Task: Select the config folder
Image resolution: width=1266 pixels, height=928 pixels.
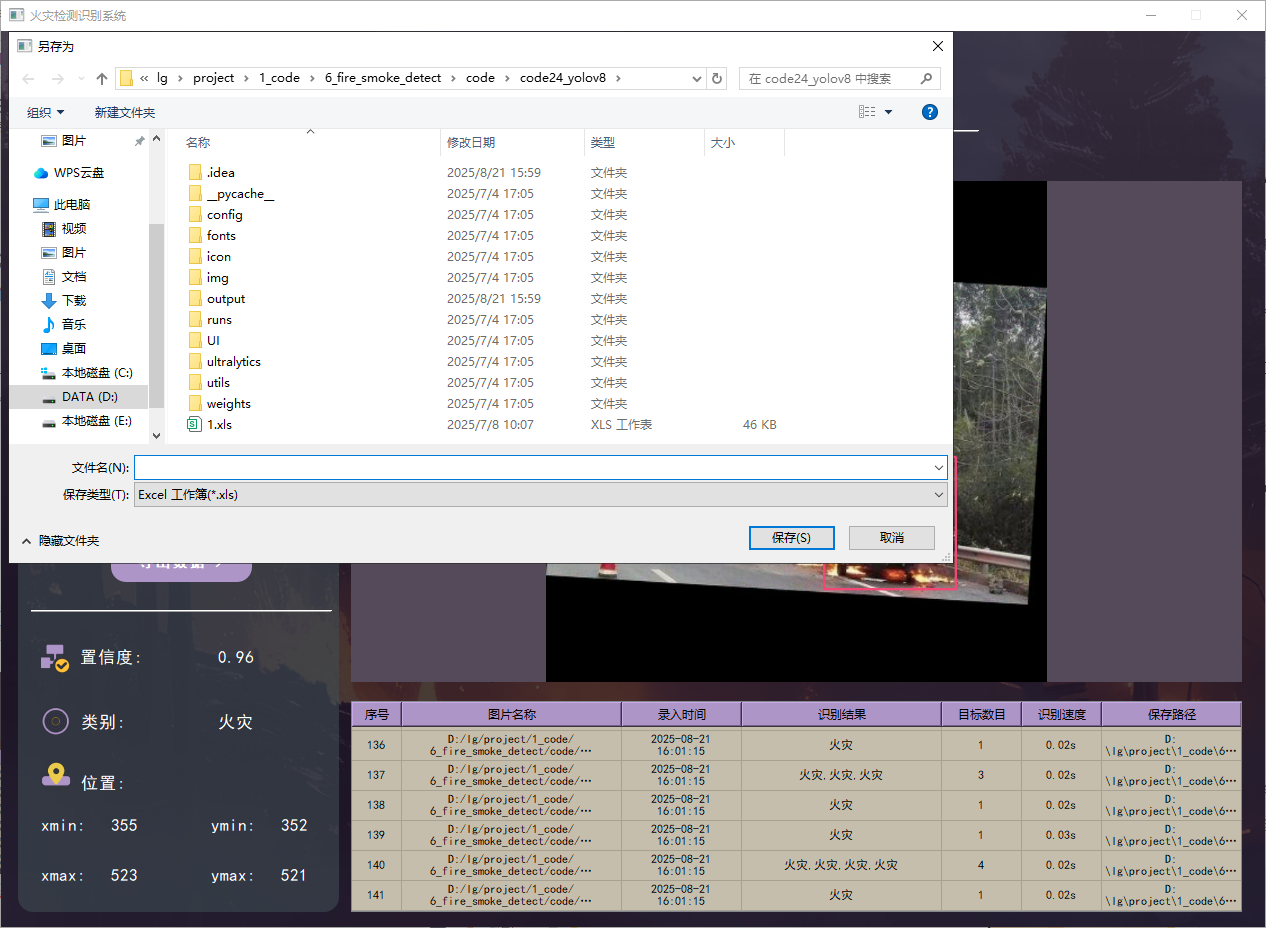Action: (x=225, y=214)
